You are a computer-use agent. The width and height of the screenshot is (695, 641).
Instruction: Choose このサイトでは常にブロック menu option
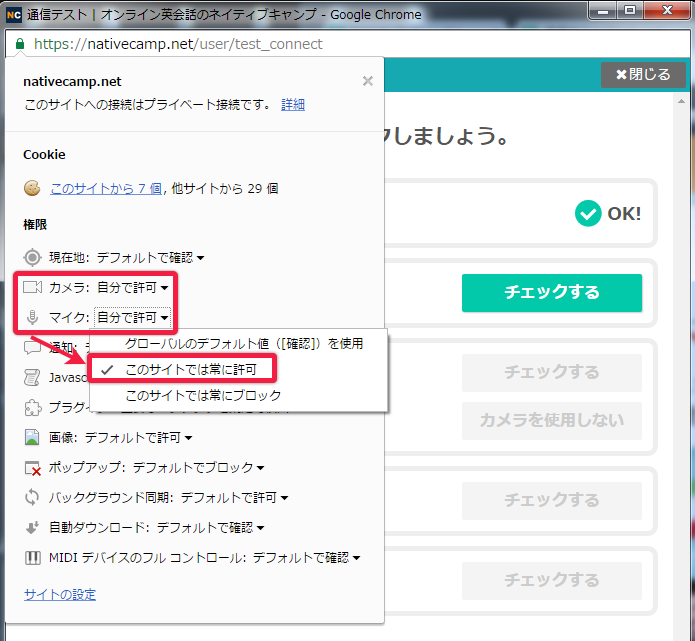[x=203, y=395]
